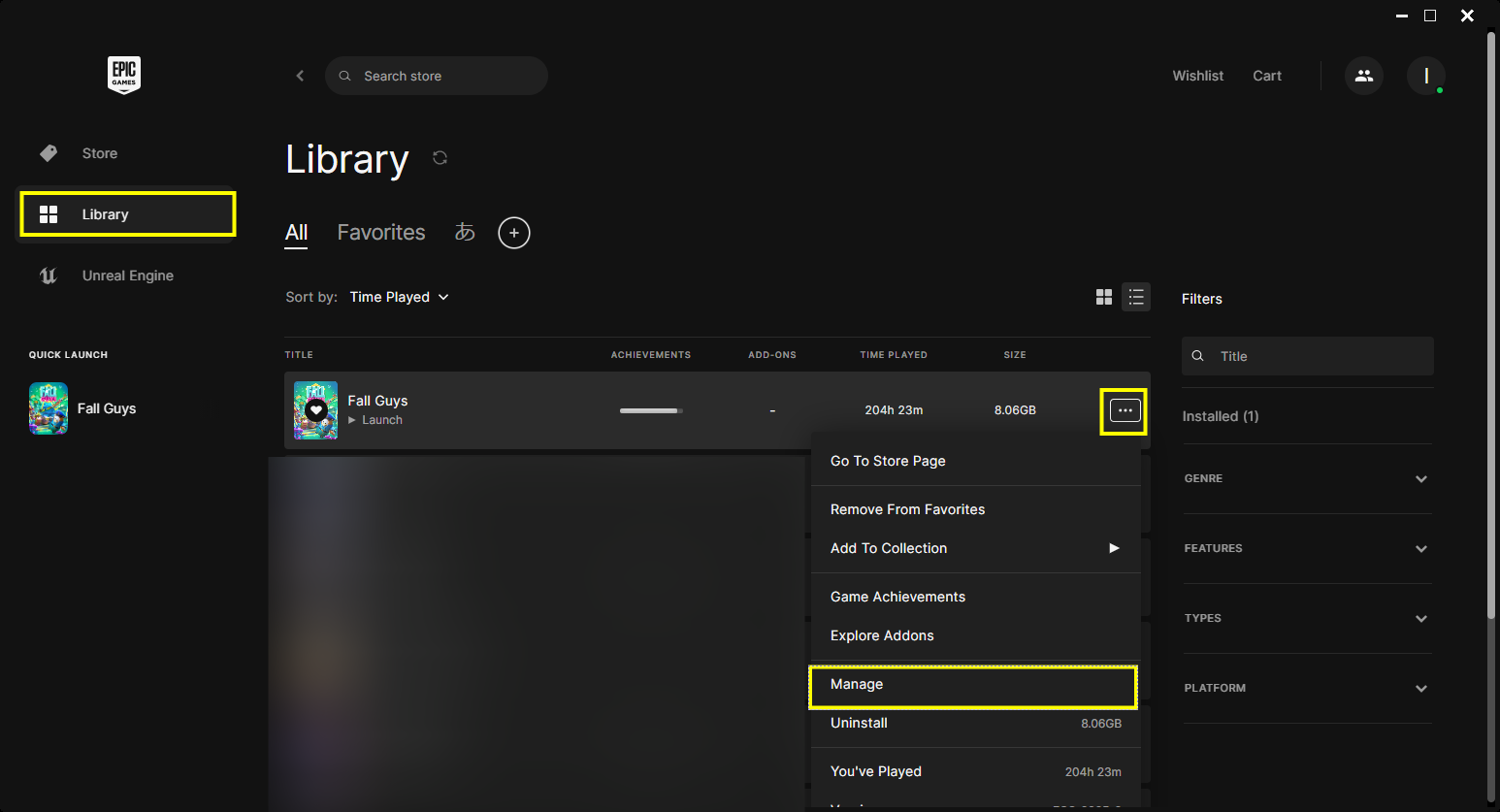Toggle the Installed (1) filter
The width and height of the screenshot is (1500, 812).
pyautogui.click(x=1221, y=416)
